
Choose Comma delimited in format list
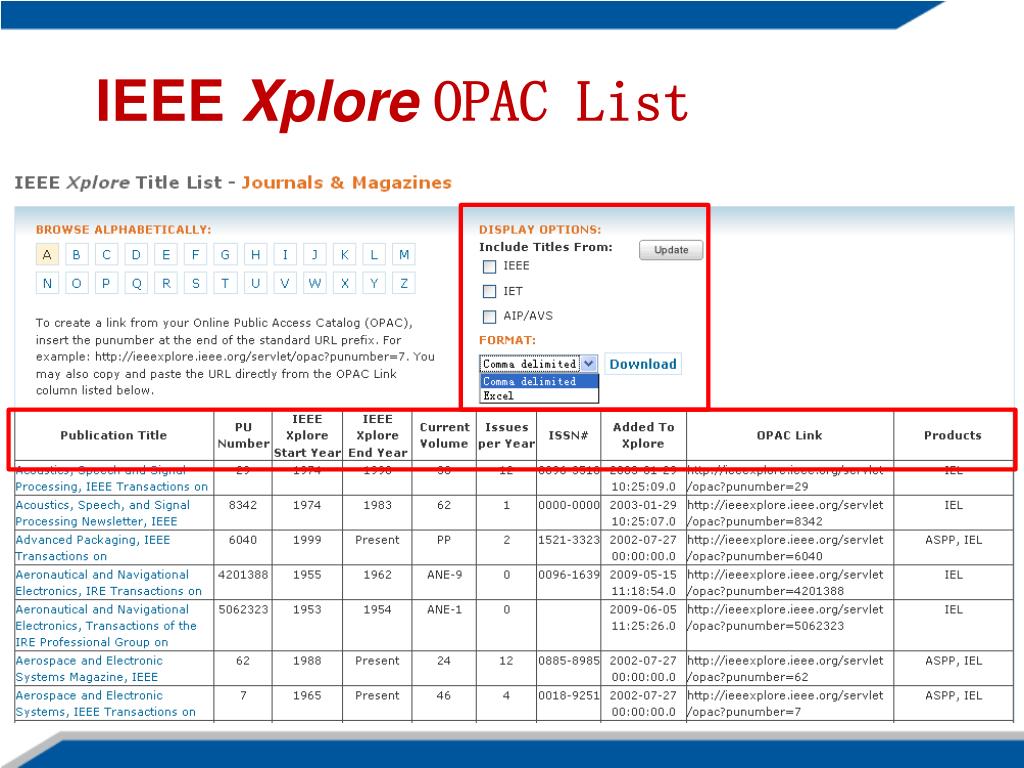pyautogui.click(x=539, y=381)
